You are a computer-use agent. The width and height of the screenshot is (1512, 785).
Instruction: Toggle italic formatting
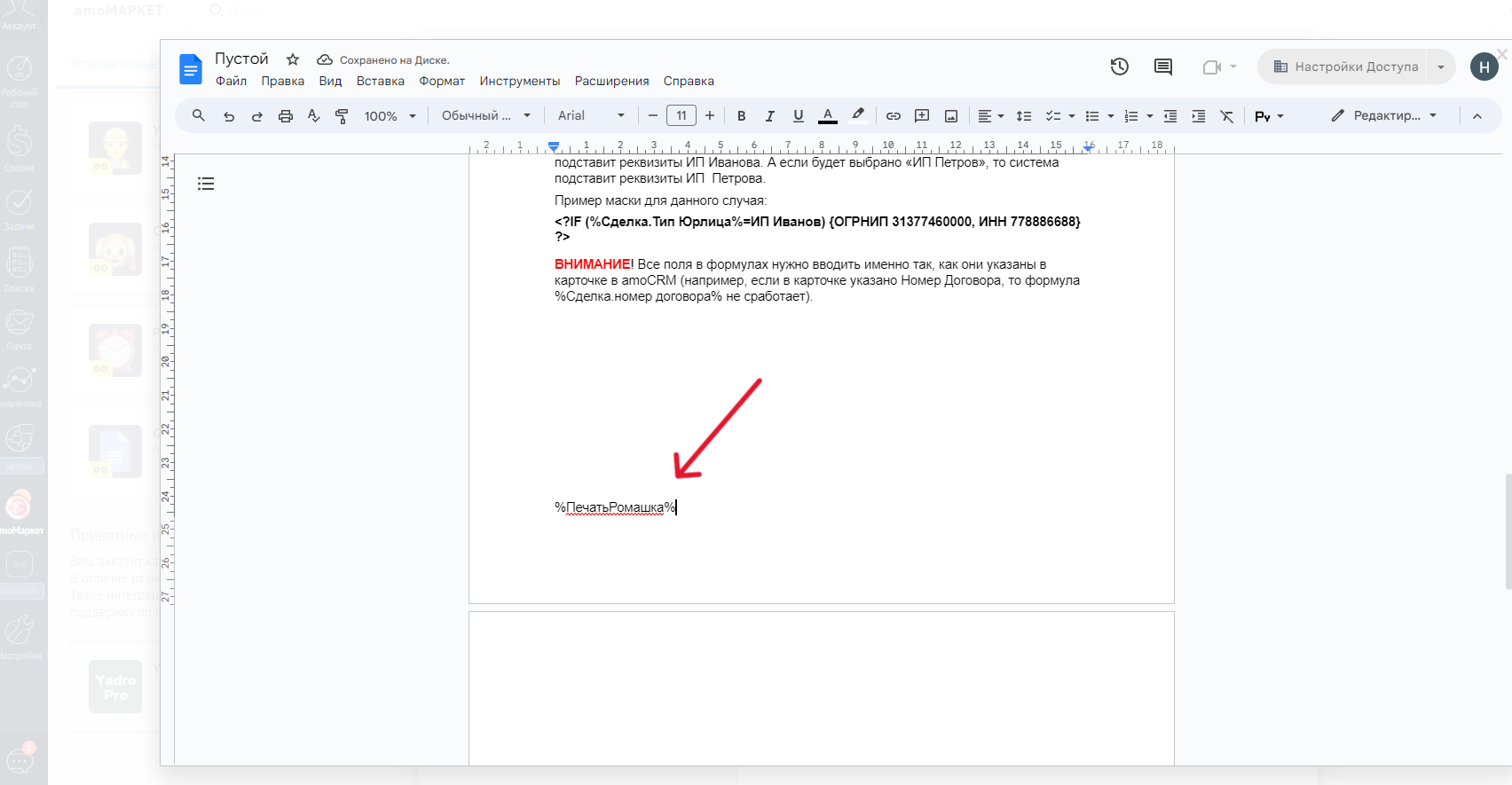[x=770, y=116]
